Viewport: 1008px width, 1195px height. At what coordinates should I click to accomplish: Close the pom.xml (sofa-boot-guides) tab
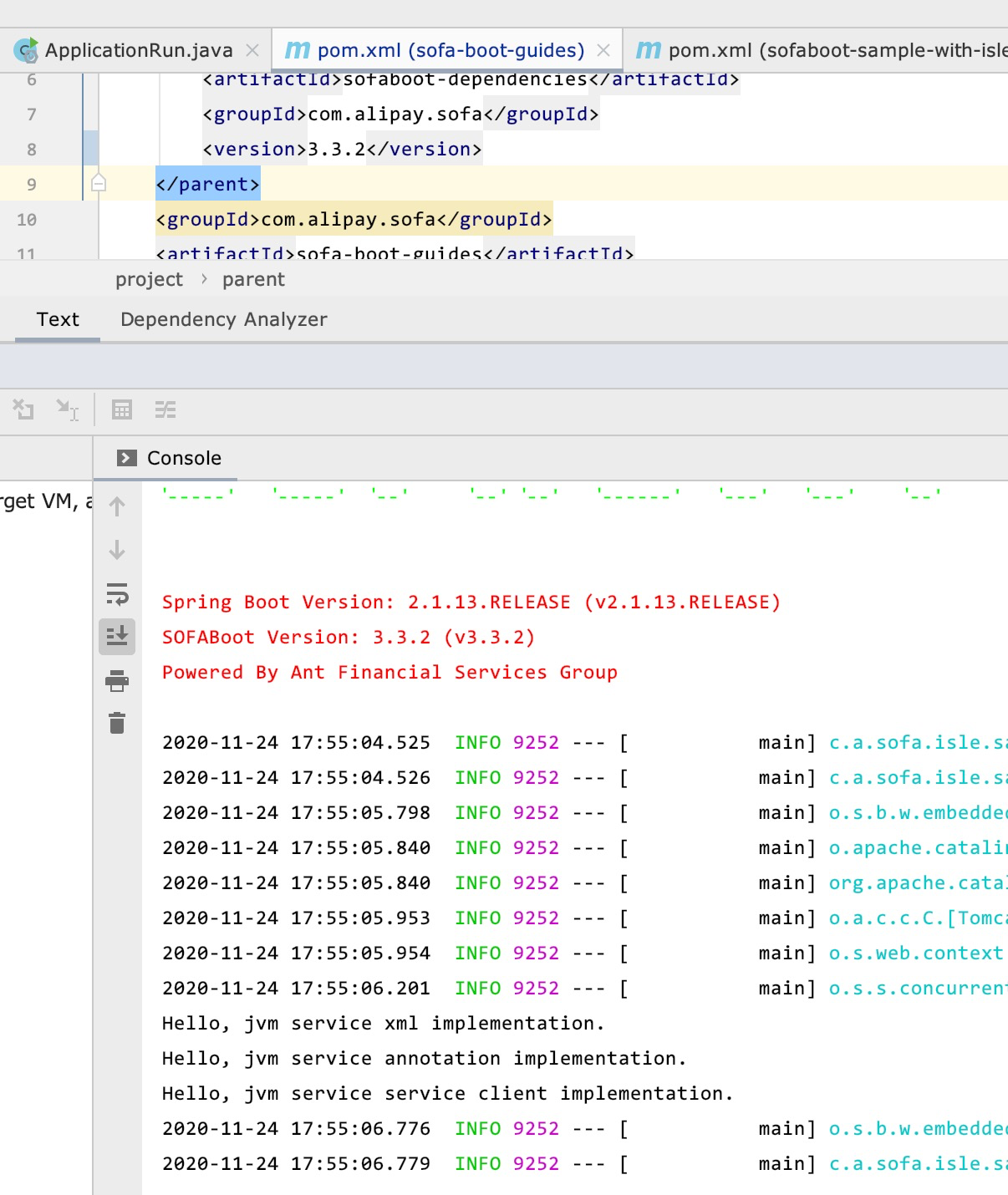(x=604, y=51)
